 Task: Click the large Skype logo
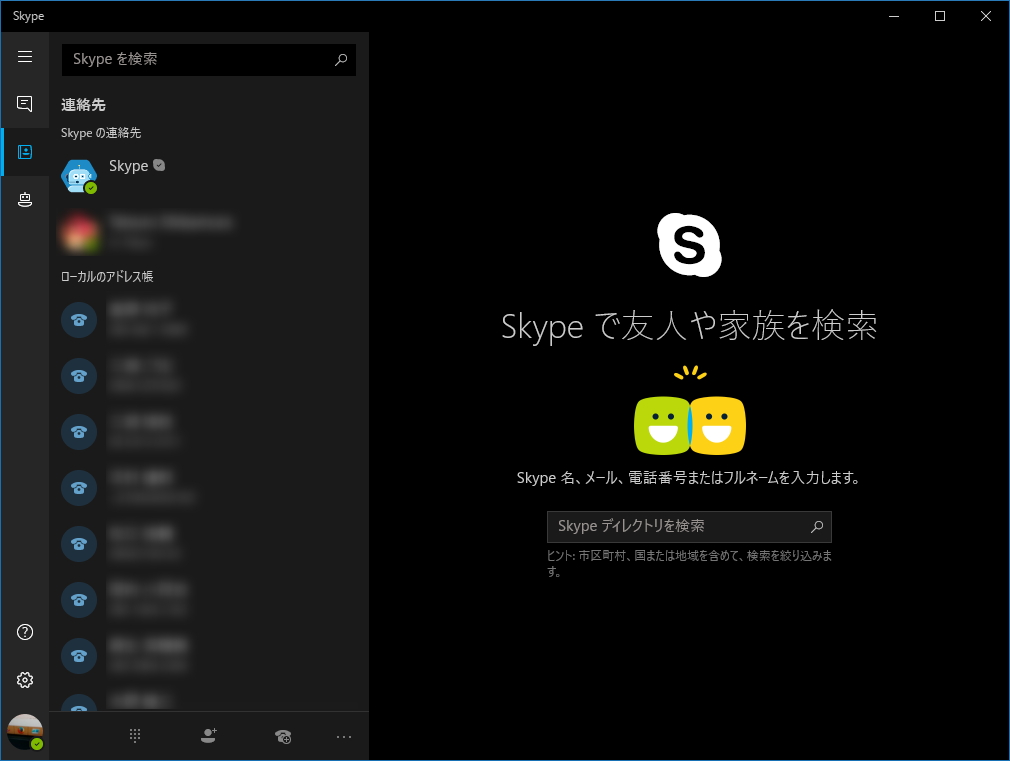click(x=689, y=245)
